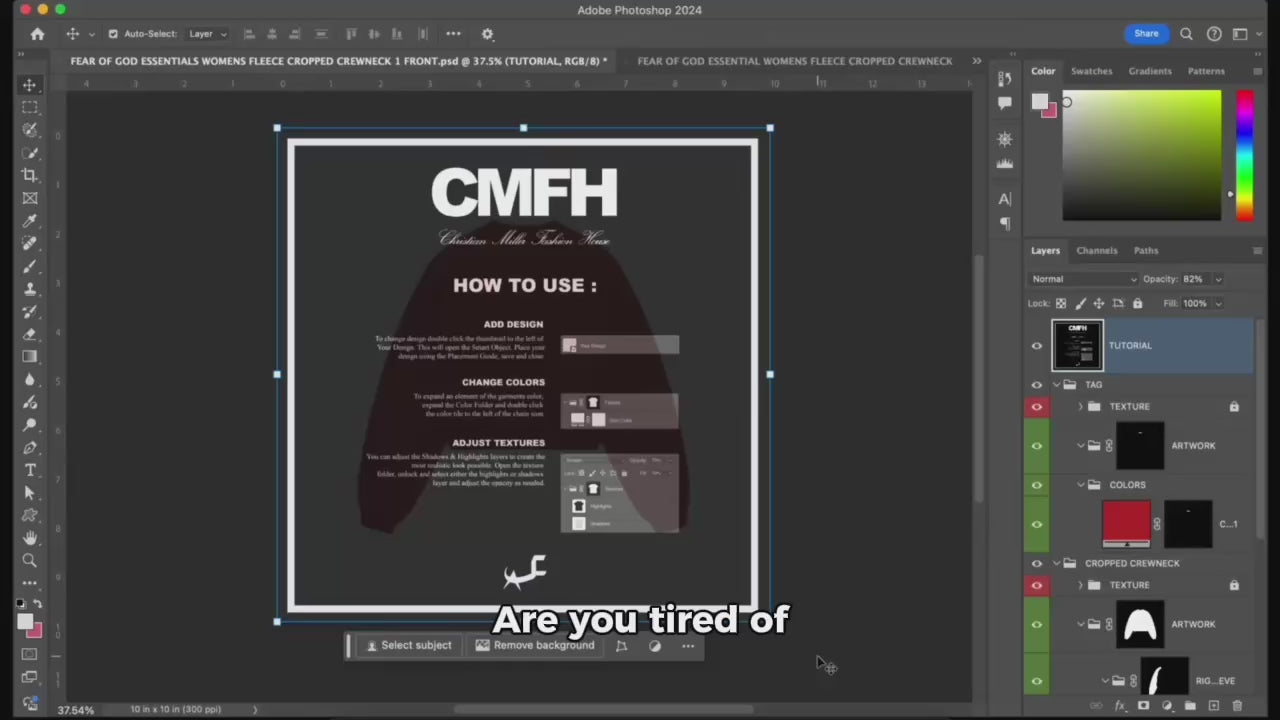
Task: Hide the TUTORIAL layer
Action: (x=1037, y=346)
